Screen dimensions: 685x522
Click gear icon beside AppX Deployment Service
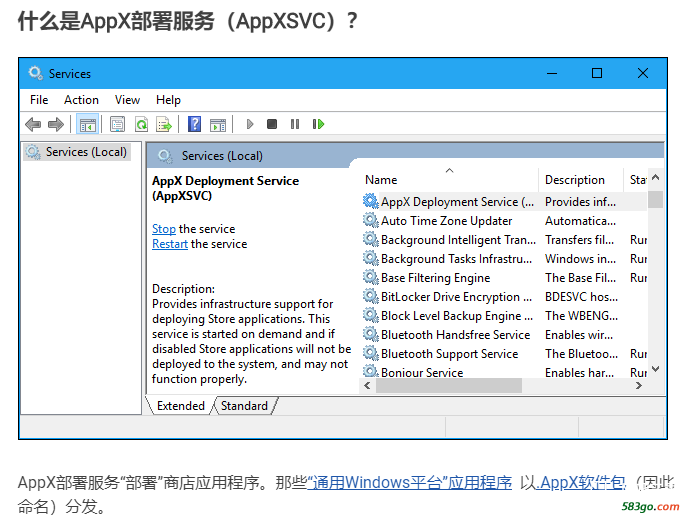370,201
